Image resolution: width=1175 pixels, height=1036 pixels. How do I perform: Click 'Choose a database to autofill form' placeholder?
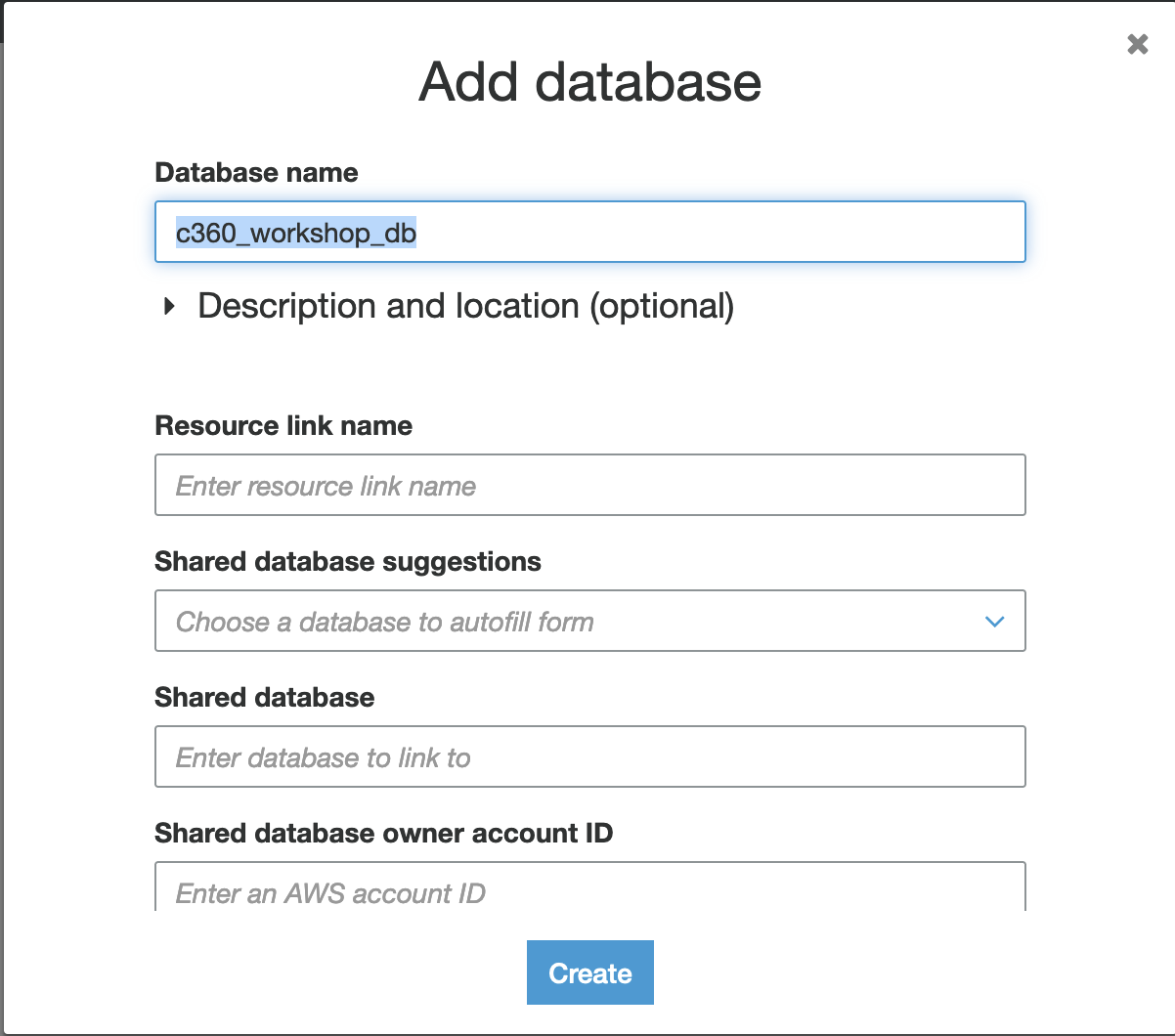point(384,622)
